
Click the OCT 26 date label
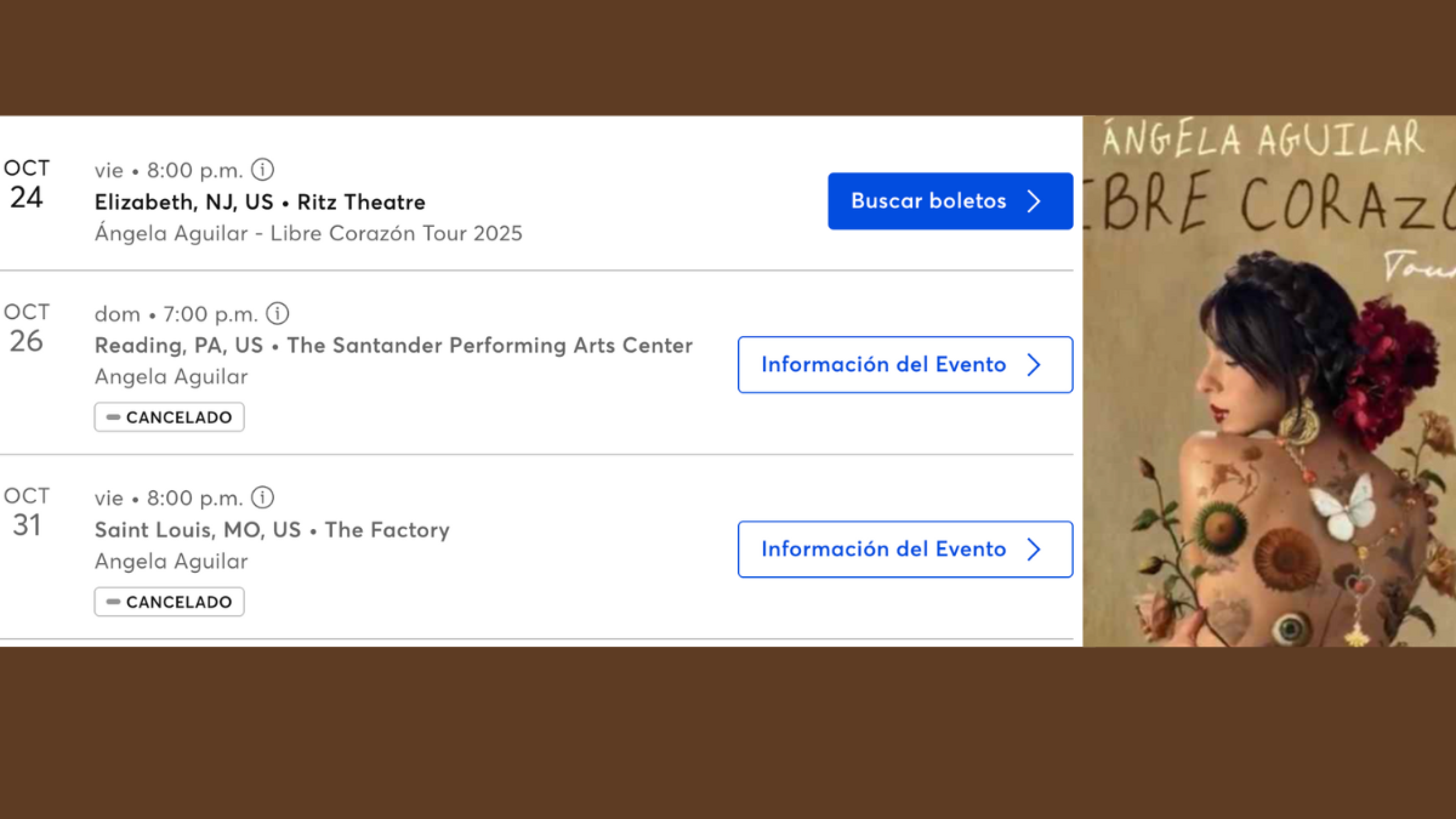tap(26, 328)
